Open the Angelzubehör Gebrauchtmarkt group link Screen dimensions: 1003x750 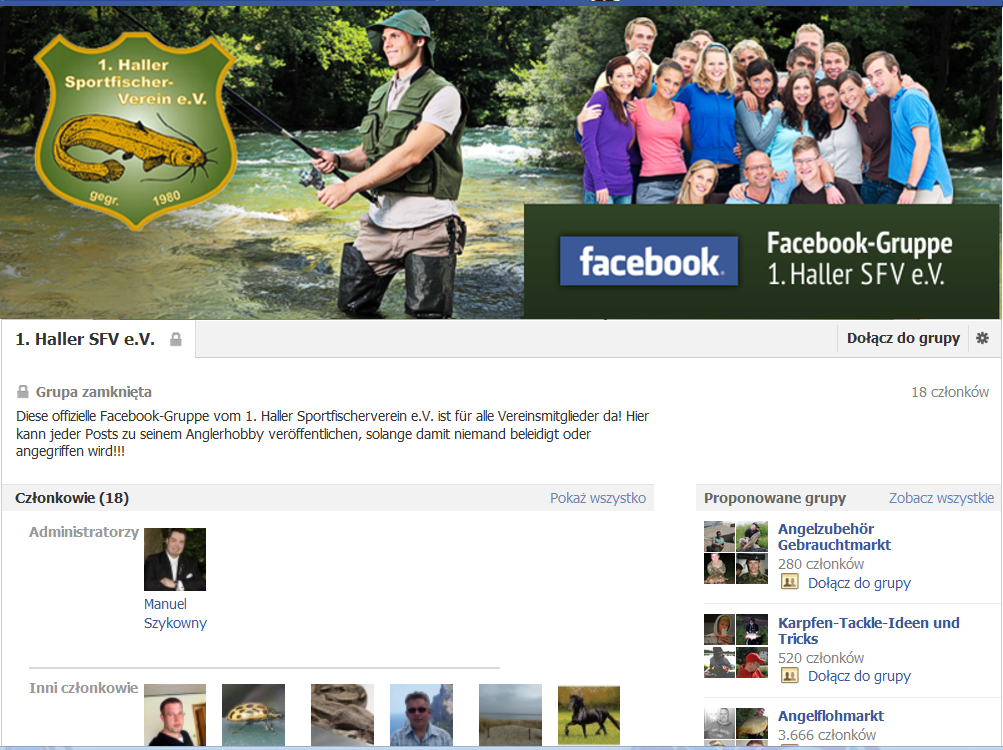click(x=834, y=537)
